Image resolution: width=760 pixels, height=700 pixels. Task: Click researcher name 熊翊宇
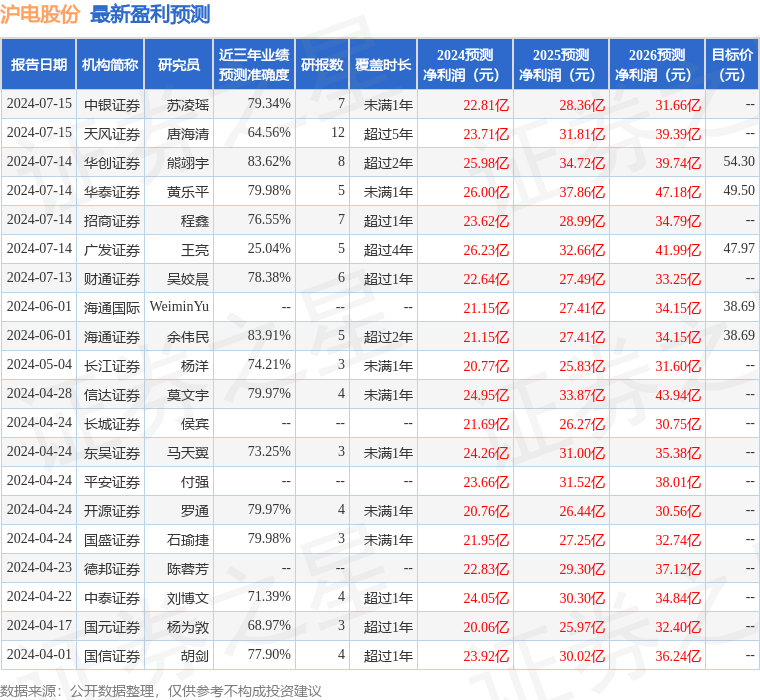click(188, 163)
